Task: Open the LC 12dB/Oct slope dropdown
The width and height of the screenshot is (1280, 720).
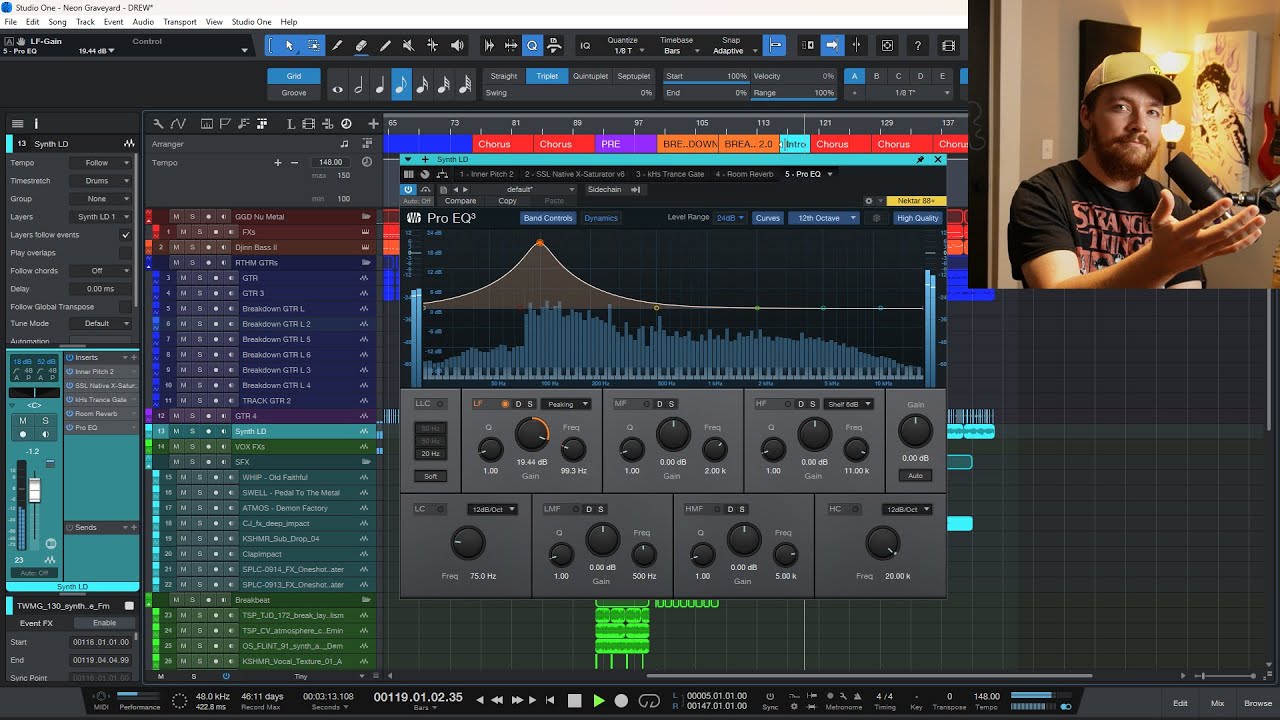Action: [x=492, y=509]
